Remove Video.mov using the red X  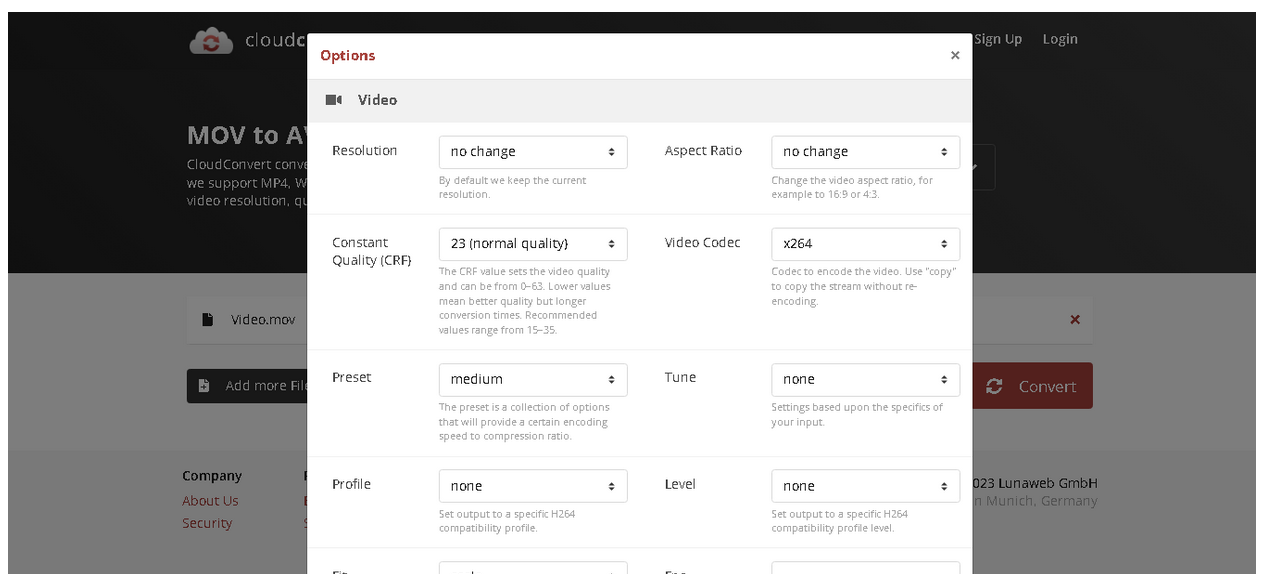click(x=1075, y=320)
